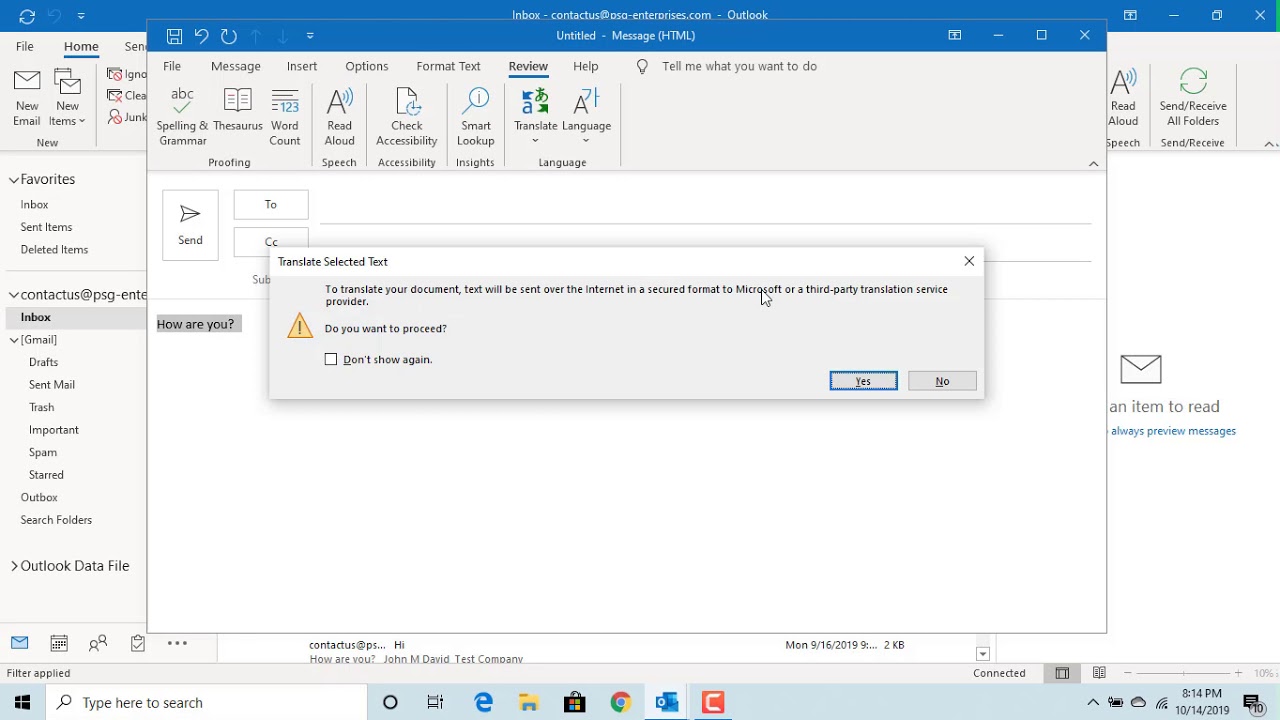Collapse the Favorites section

click(14, 180)
